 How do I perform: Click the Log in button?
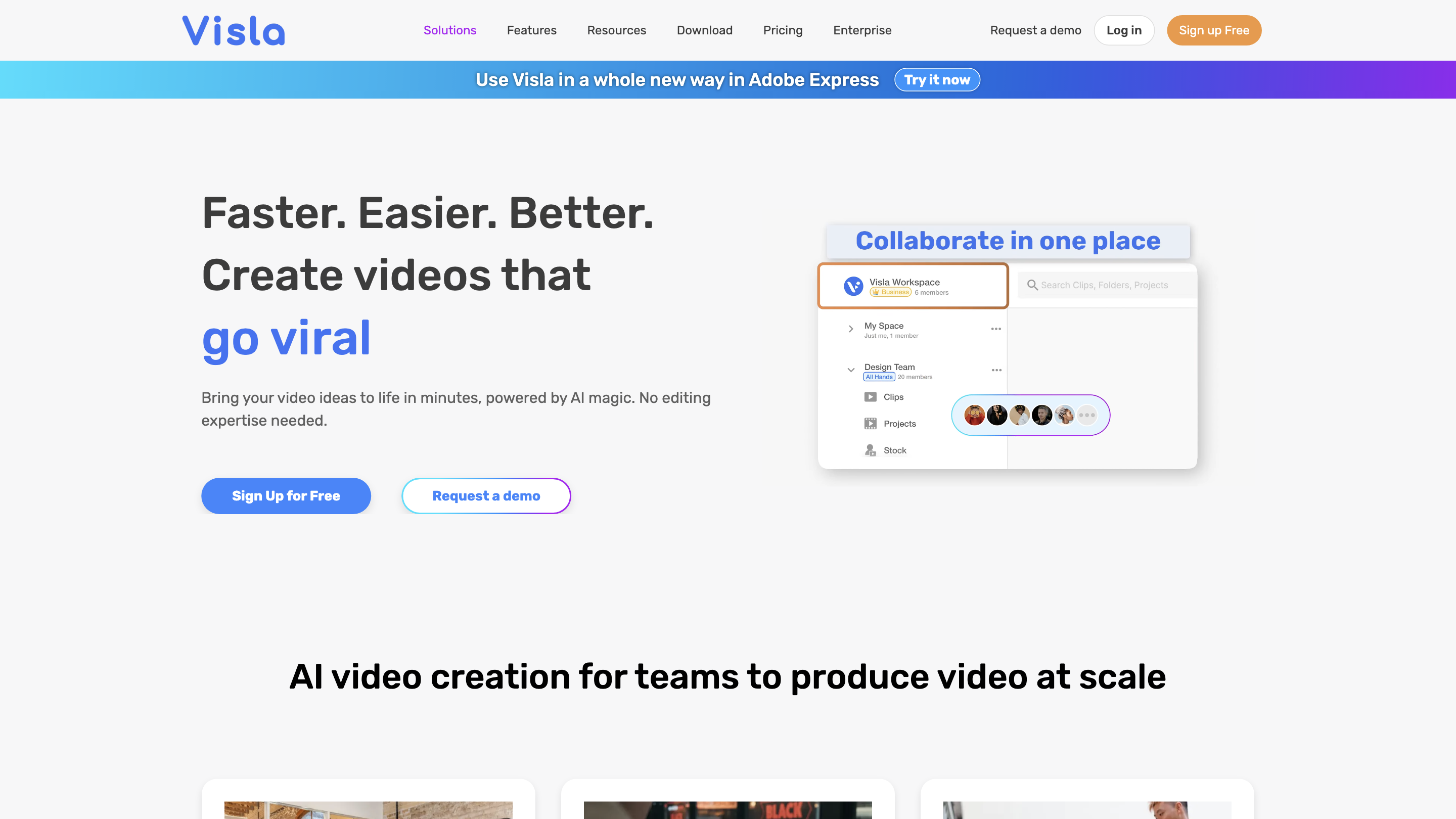[1124, 30]
